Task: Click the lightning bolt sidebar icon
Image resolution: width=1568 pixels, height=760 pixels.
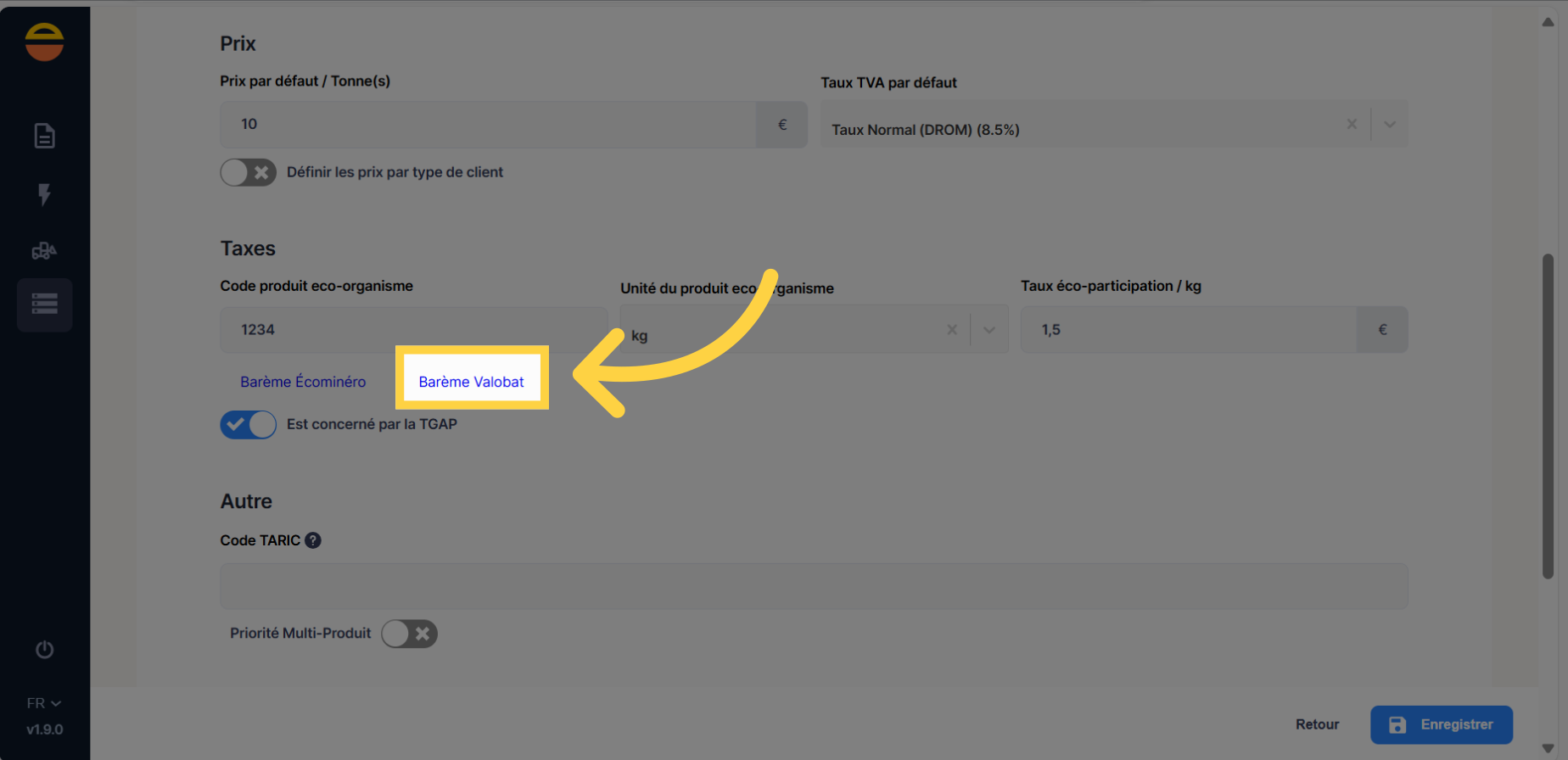Action: (44, 194)
